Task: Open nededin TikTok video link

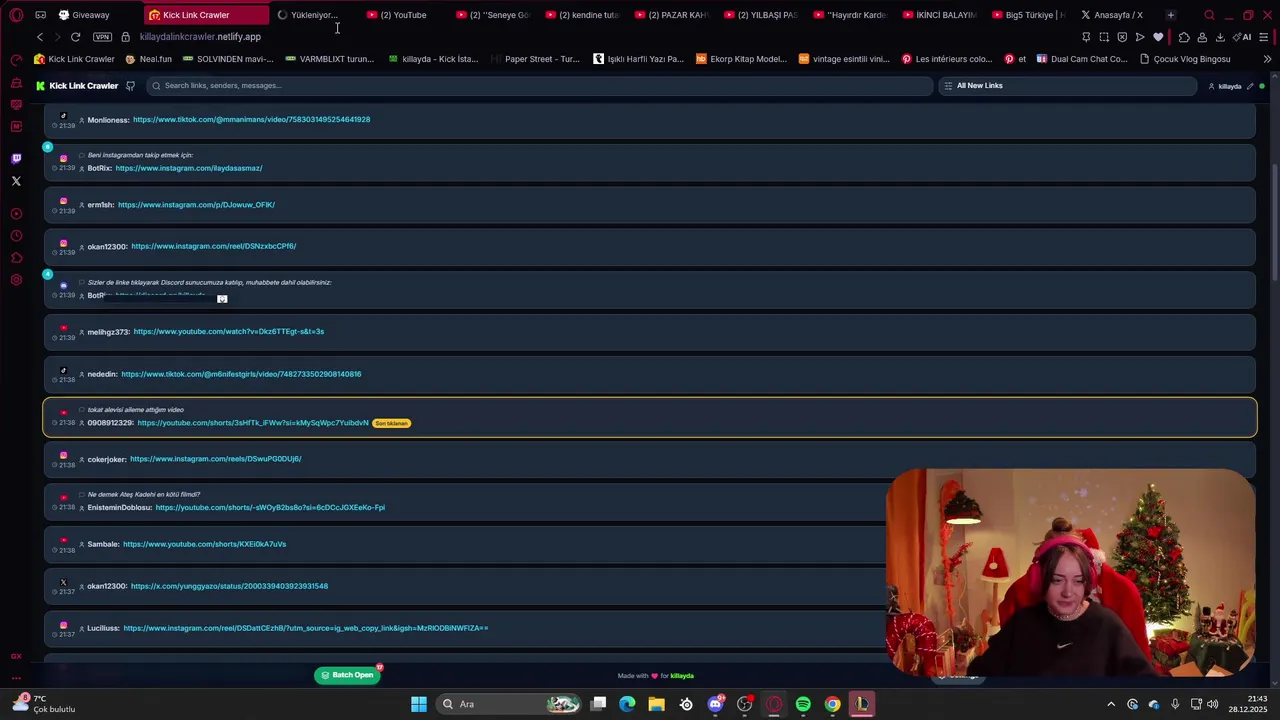Action: [241, 374]
